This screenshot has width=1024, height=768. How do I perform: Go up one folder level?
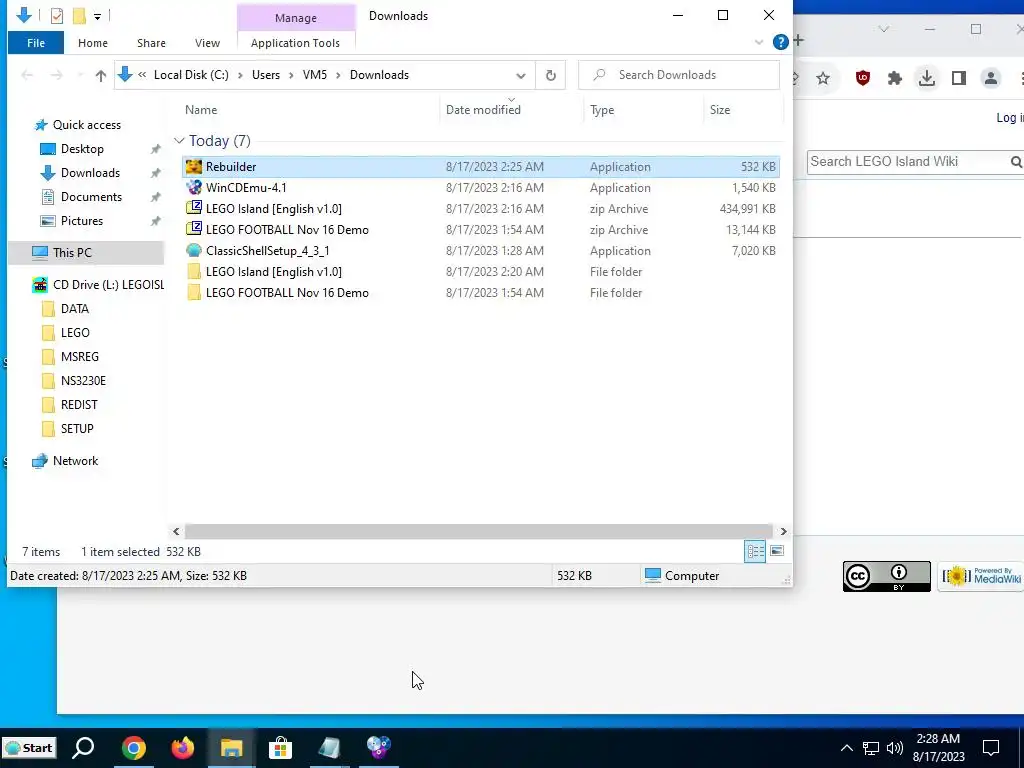click(x=101, y=75)
